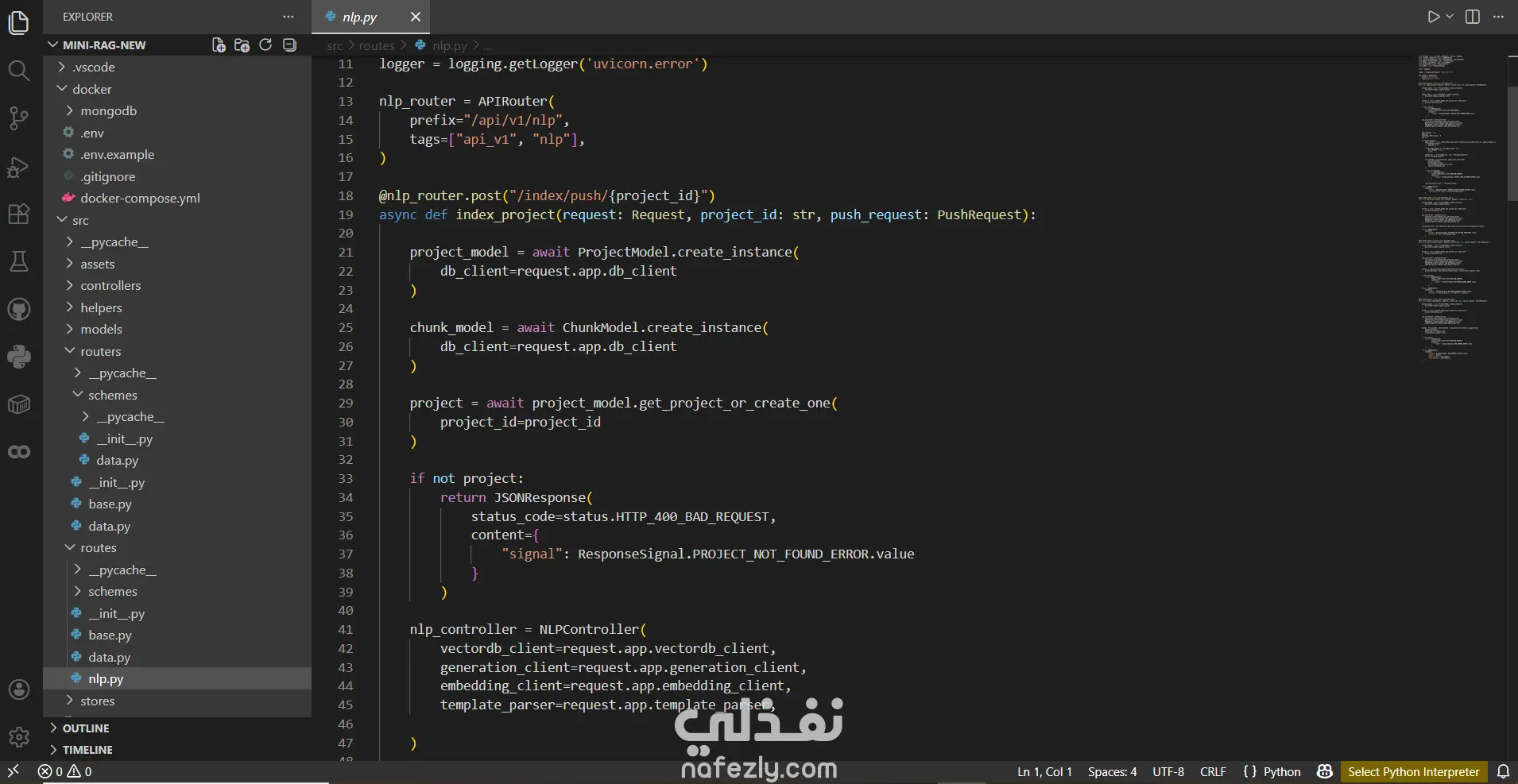Show notifications bell
1518x784 pixels.
click(x=1503, y=771)
